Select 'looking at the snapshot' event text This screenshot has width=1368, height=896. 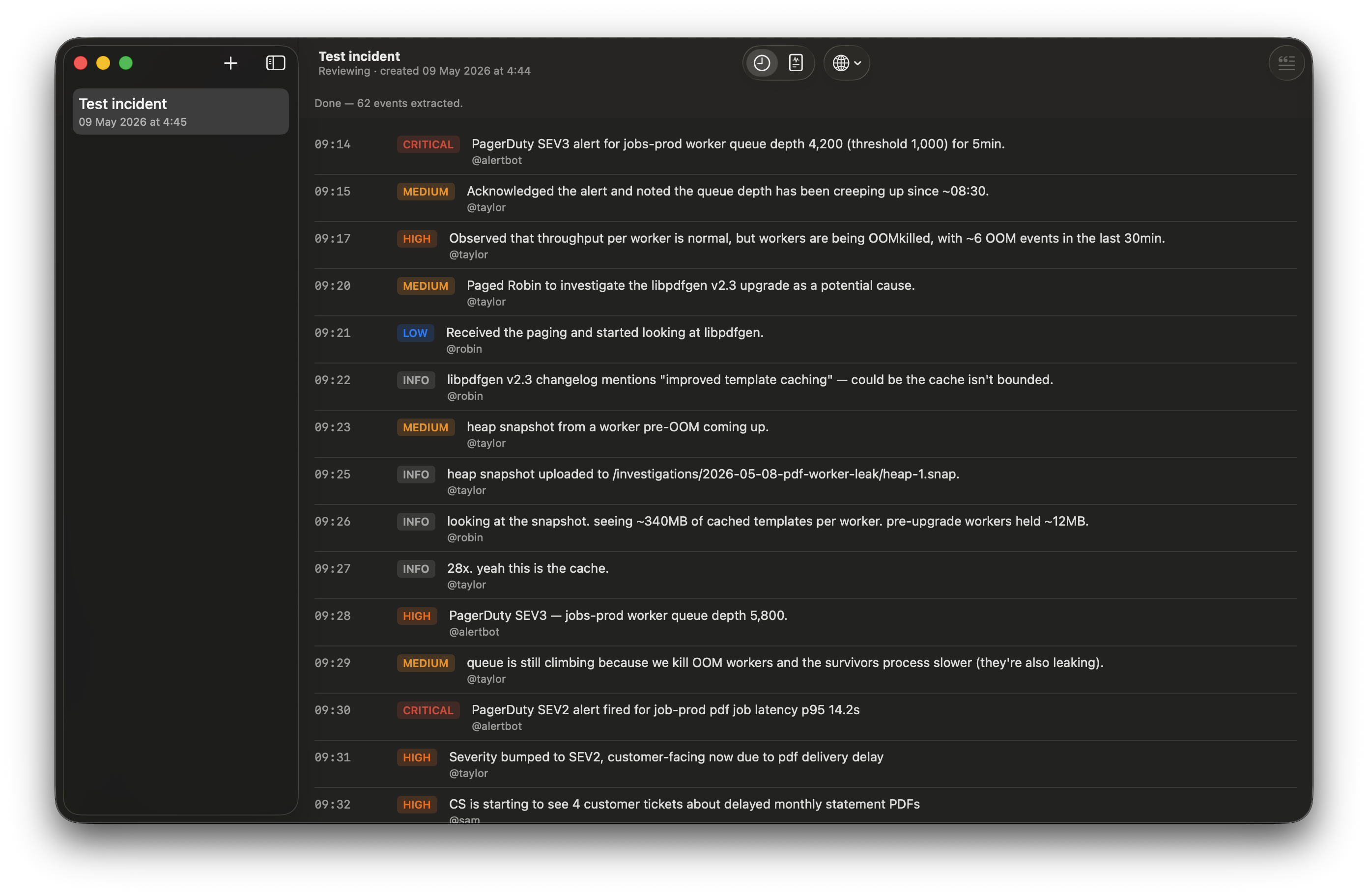(768, 521)
